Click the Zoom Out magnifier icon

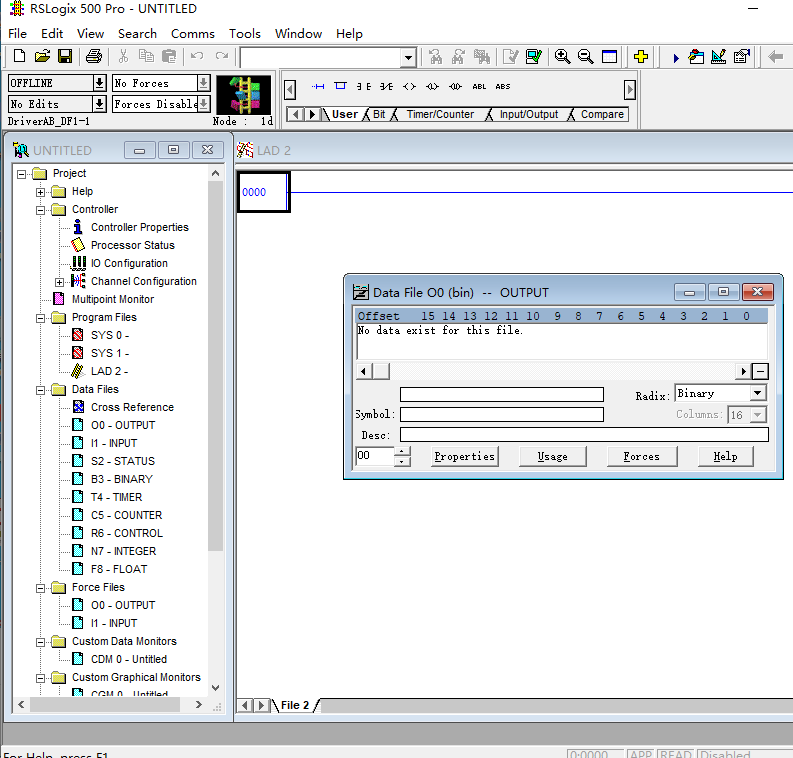tap(585, 57)
